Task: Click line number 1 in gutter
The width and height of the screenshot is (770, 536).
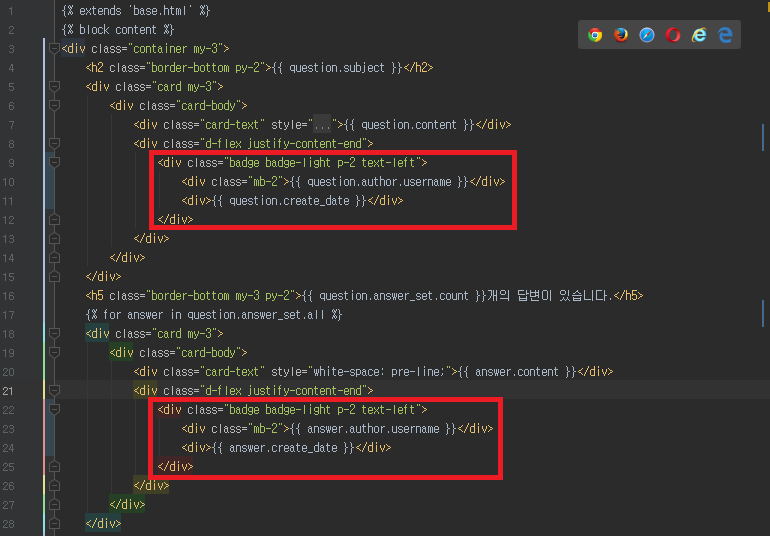Action: point(11,11)
